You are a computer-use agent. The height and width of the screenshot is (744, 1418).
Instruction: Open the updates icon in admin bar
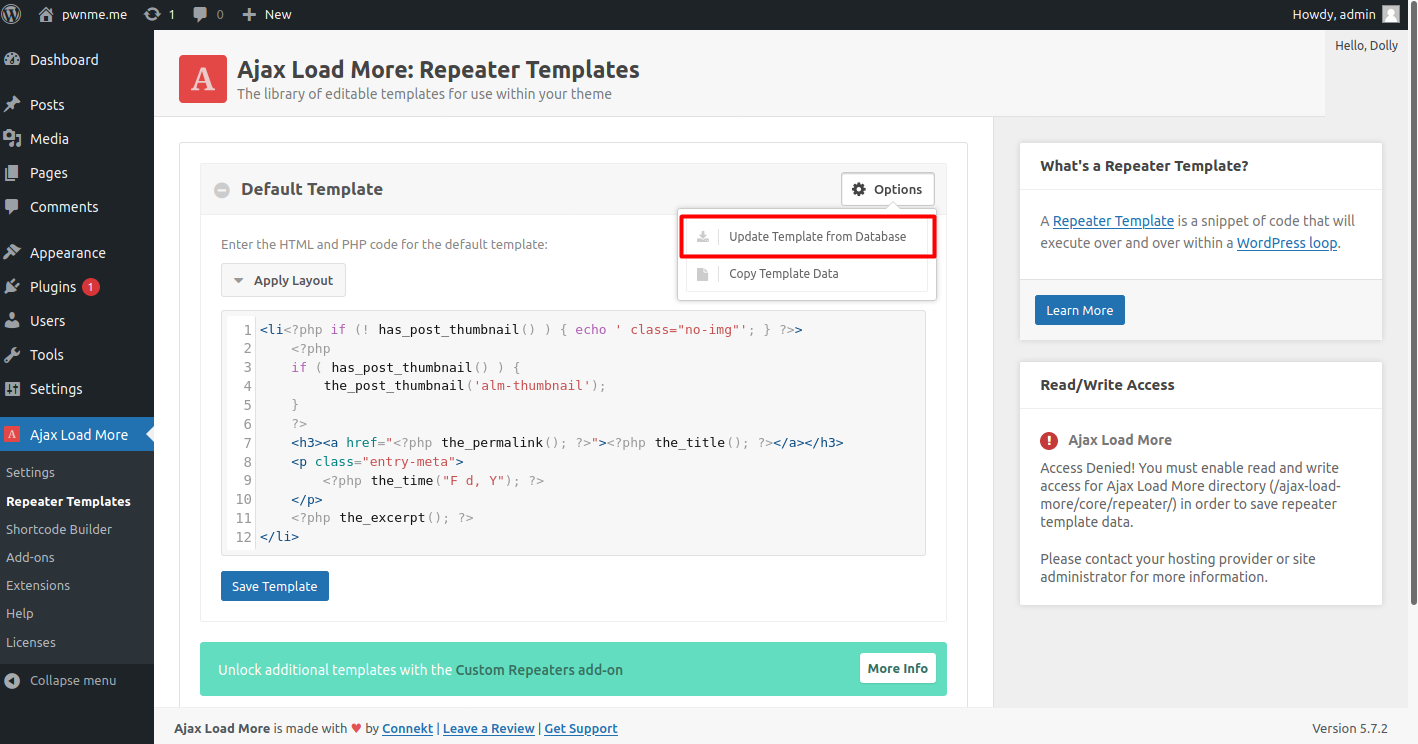point(152,14)
